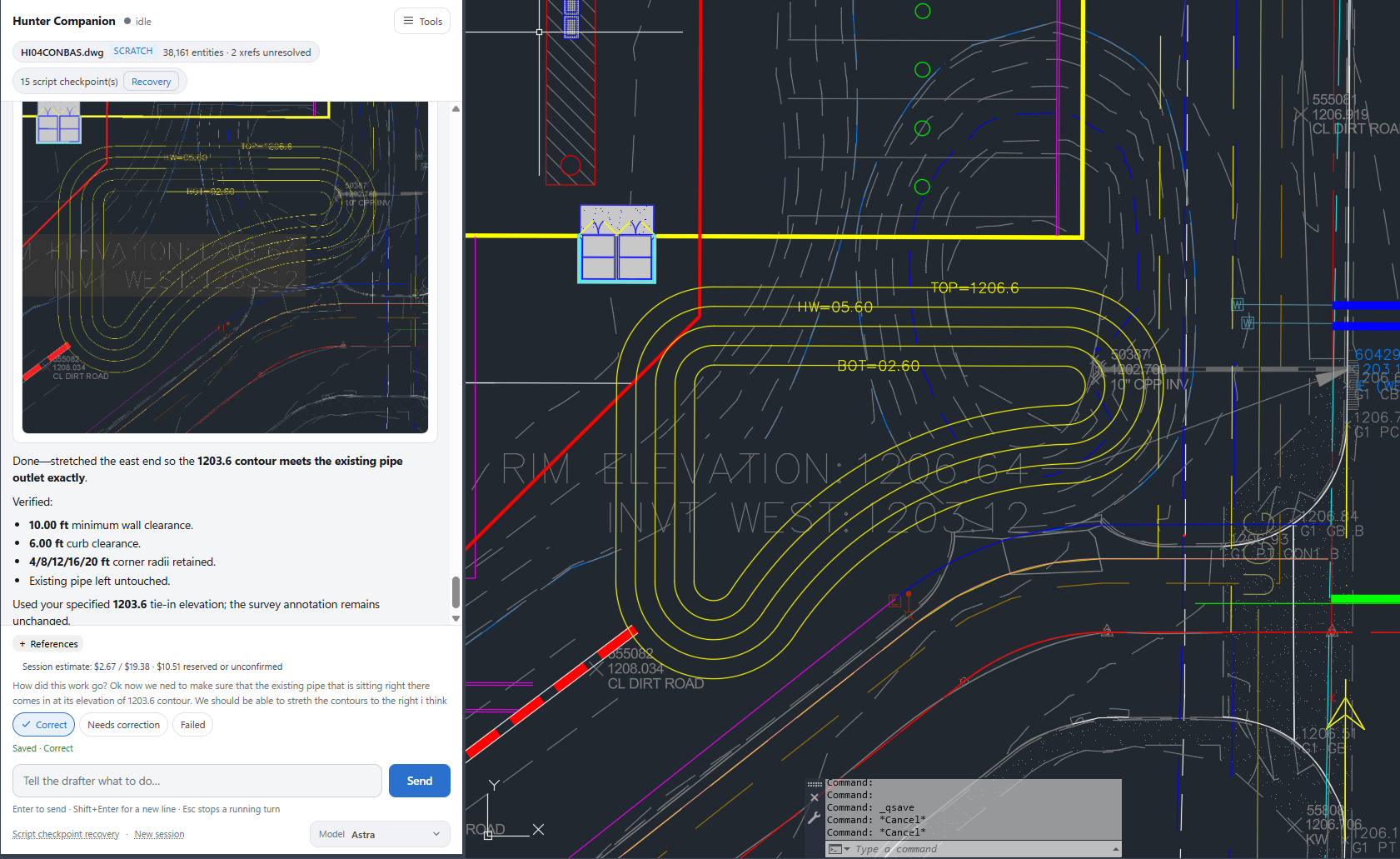Grab the chat scrollbar thumb
Image resolution: width=1400 pixels, height=859 pixels.
[456, 592]
